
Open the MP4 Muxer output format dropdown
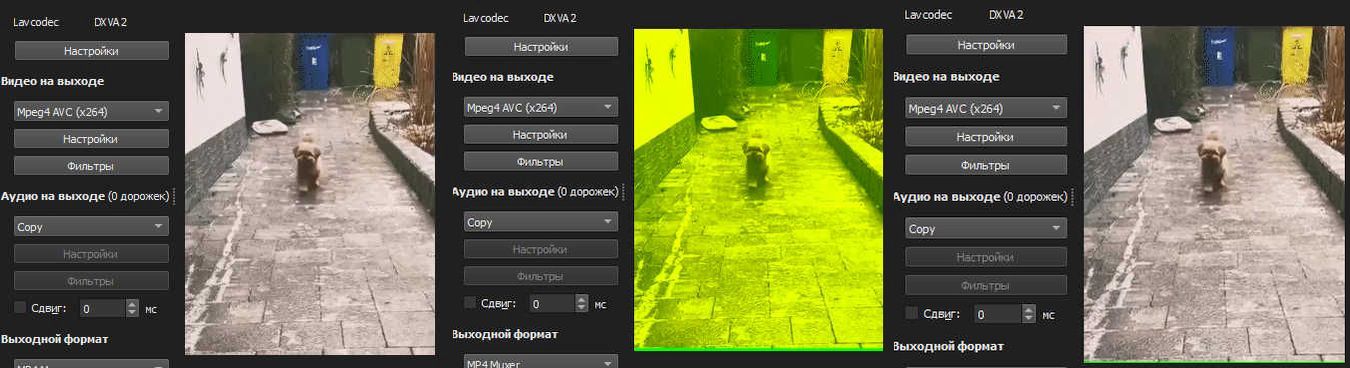click(x=541, y=361)
